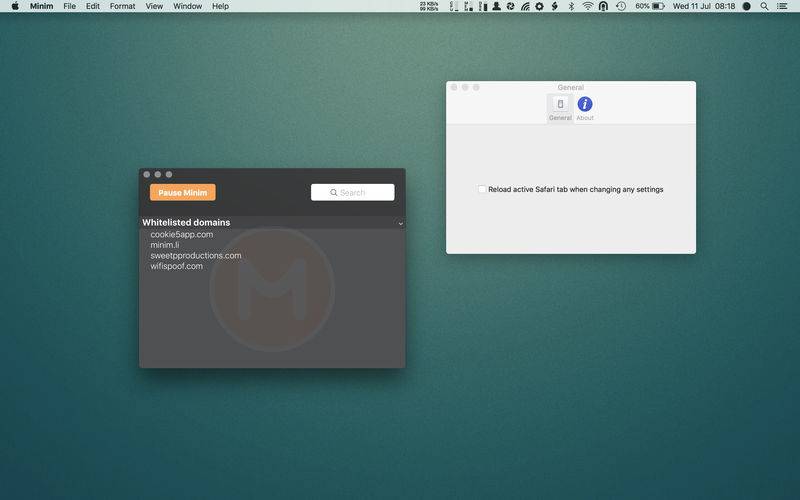Image resolution: width=800 pixels, height=500 pixels.
Task: Close the General preferences window
Action: click(454, 88)
